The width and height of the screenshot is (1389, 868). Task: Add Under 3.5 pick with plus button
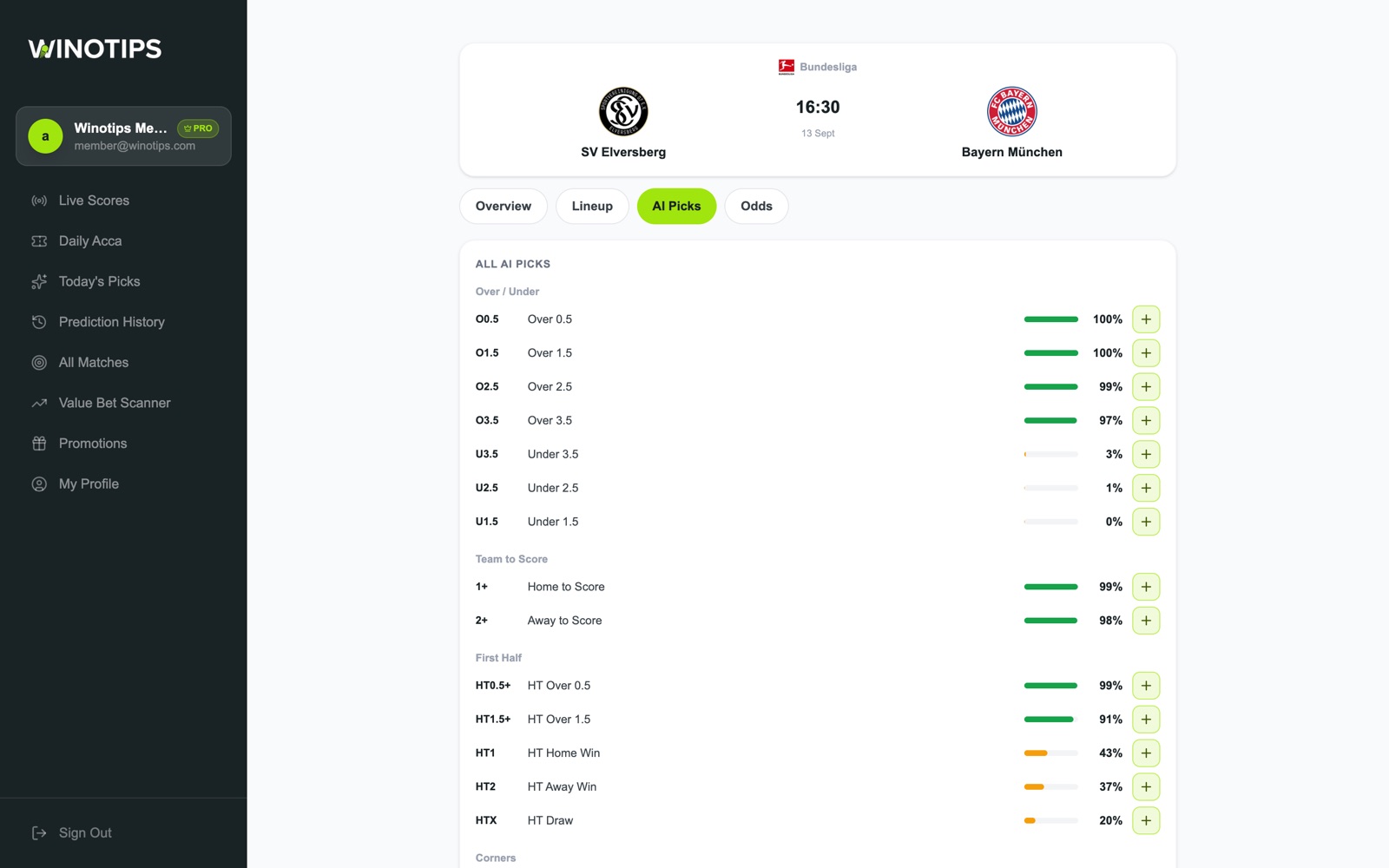point(1146,454)
